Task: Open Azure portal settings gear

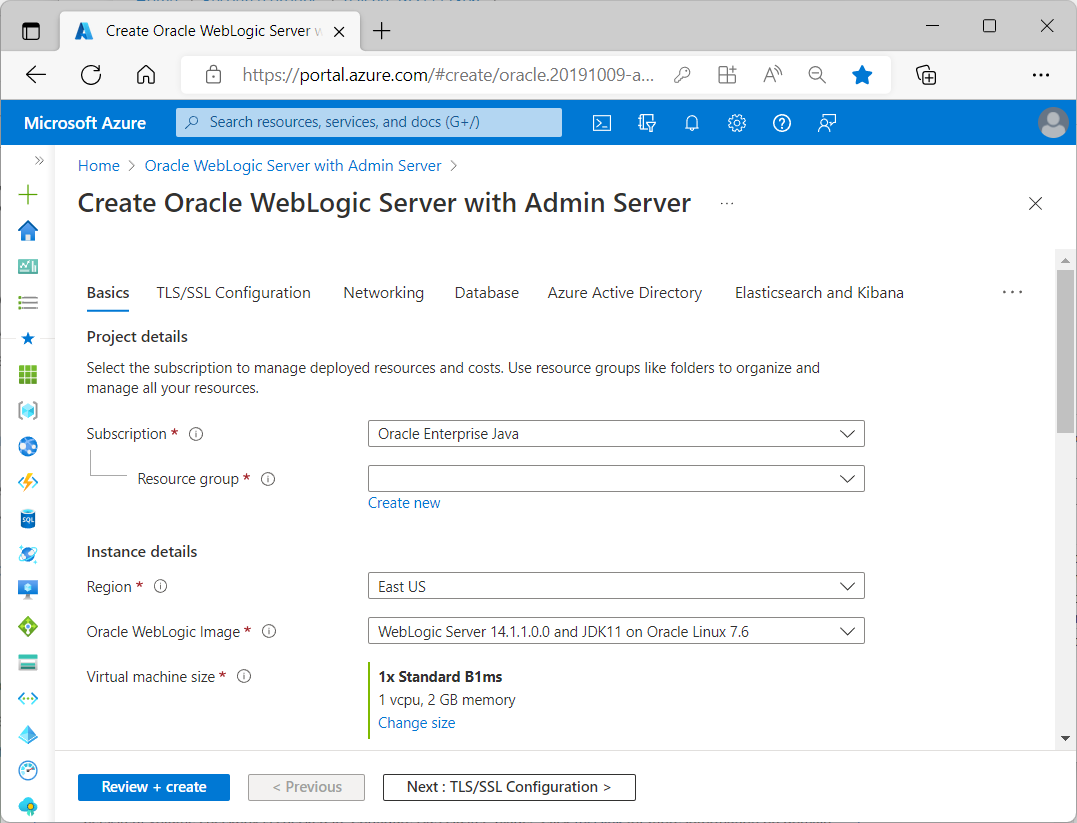Action: [x=736, y=123]
